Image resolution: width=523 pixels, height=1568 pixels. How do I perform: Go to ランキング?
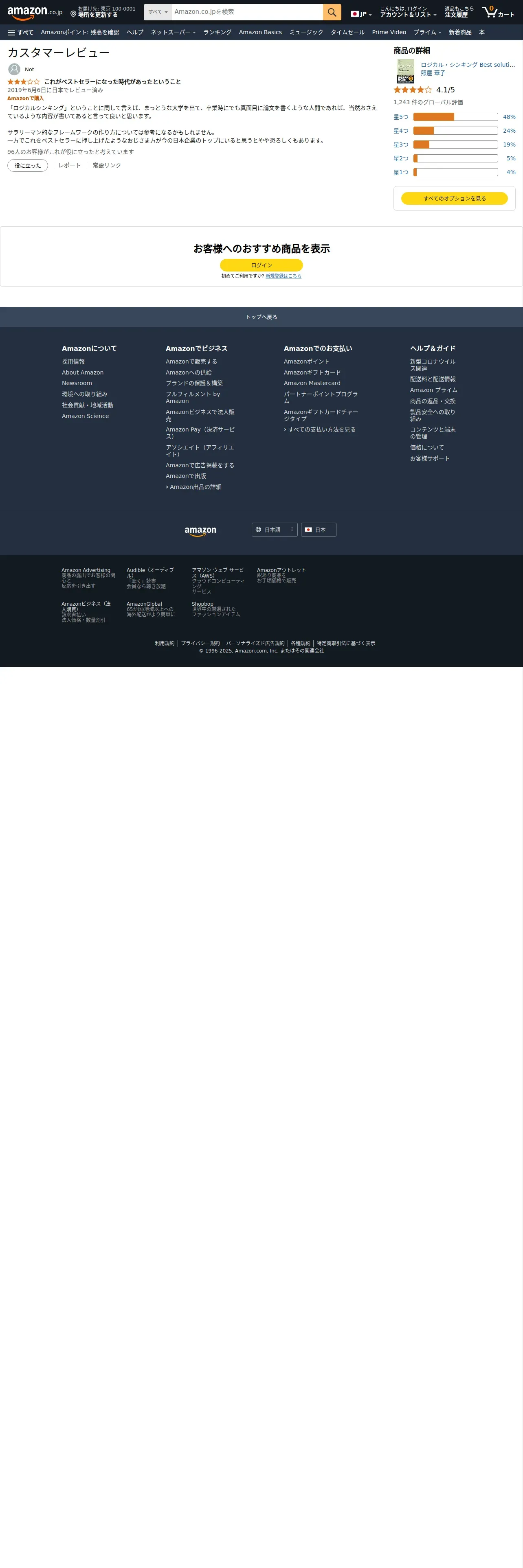pos(218,32)
